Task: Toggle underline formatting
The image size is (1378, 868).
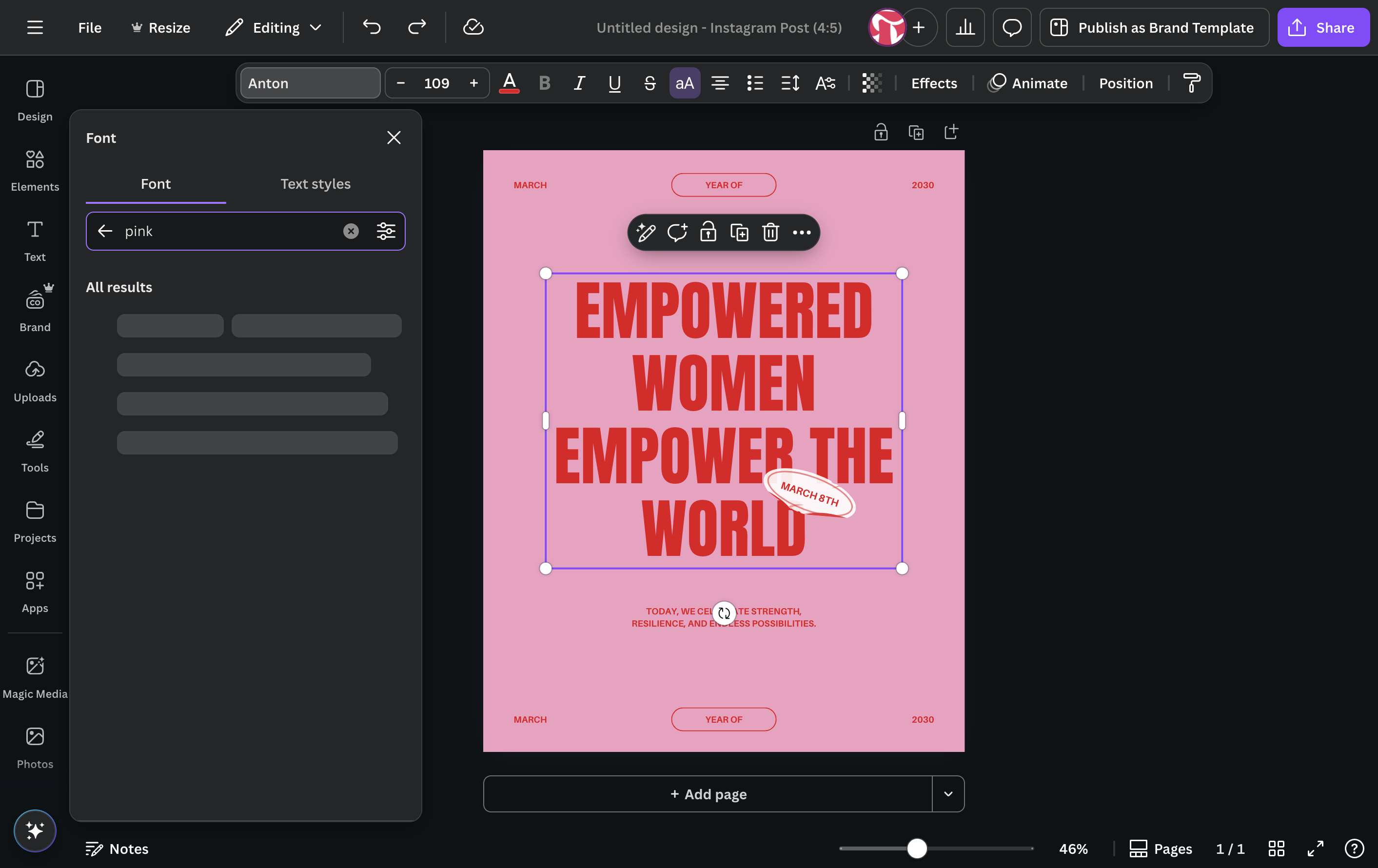Action: tap(614, 83)
